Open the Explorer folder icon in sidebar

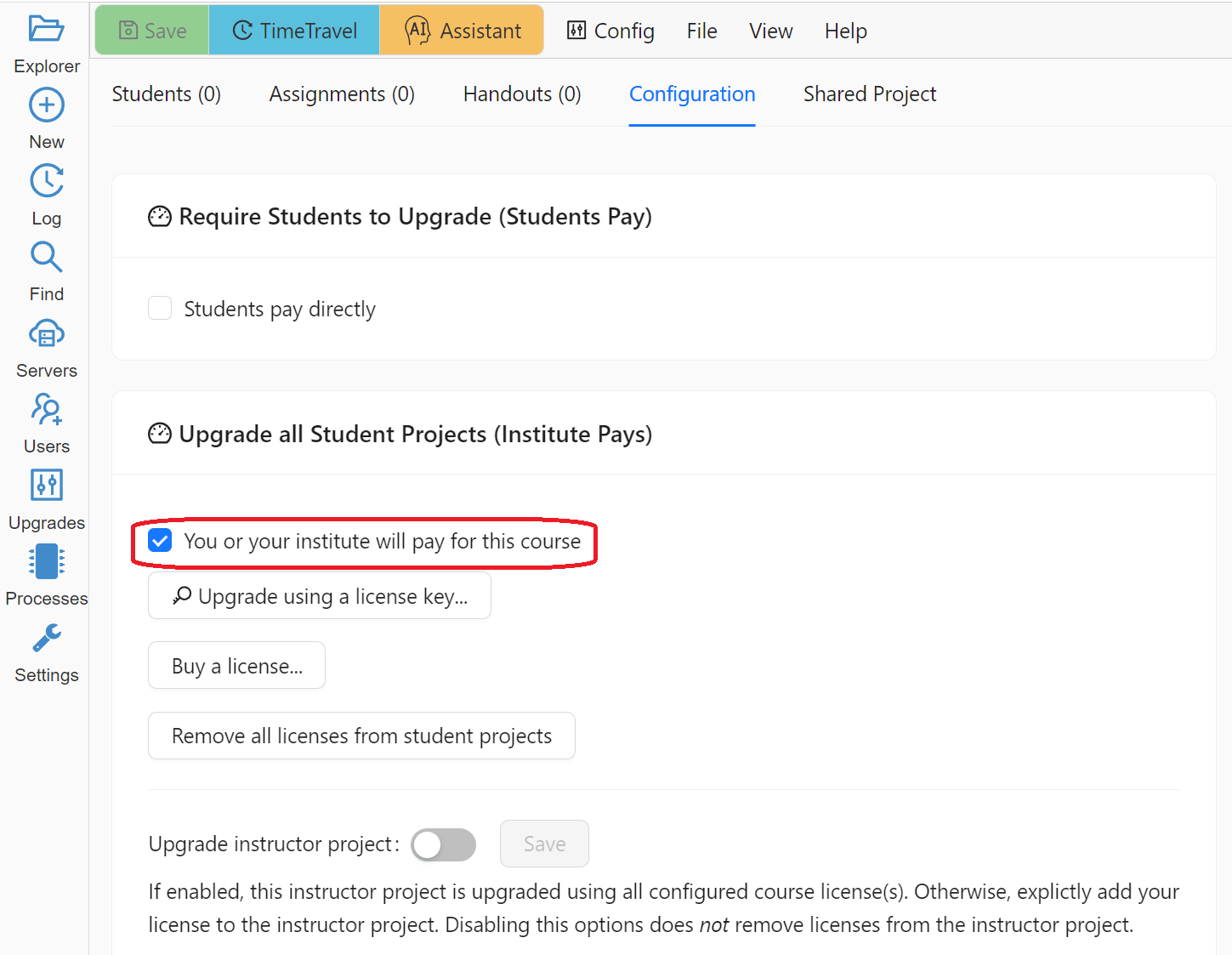point(46,29)
